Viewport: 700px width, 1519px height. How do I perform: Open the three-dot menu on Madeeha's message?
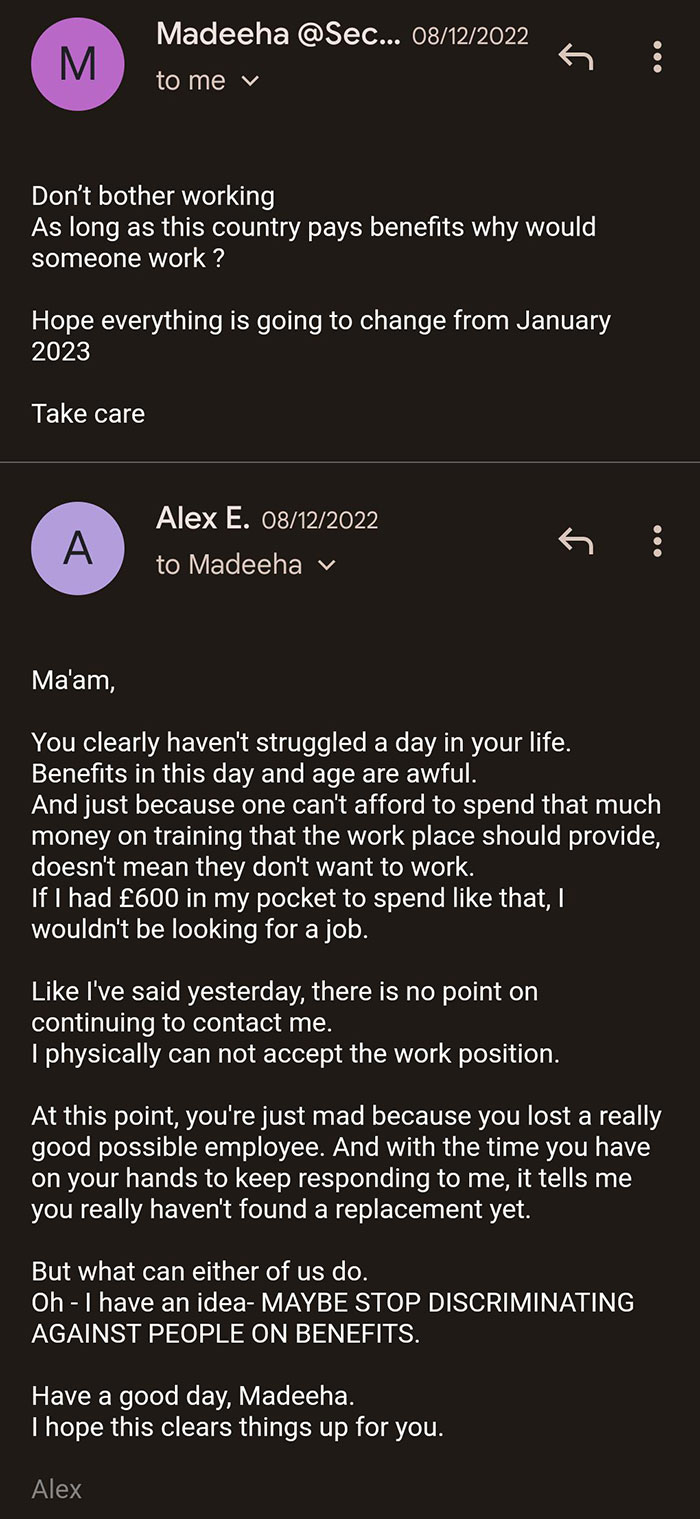(657, 57)
